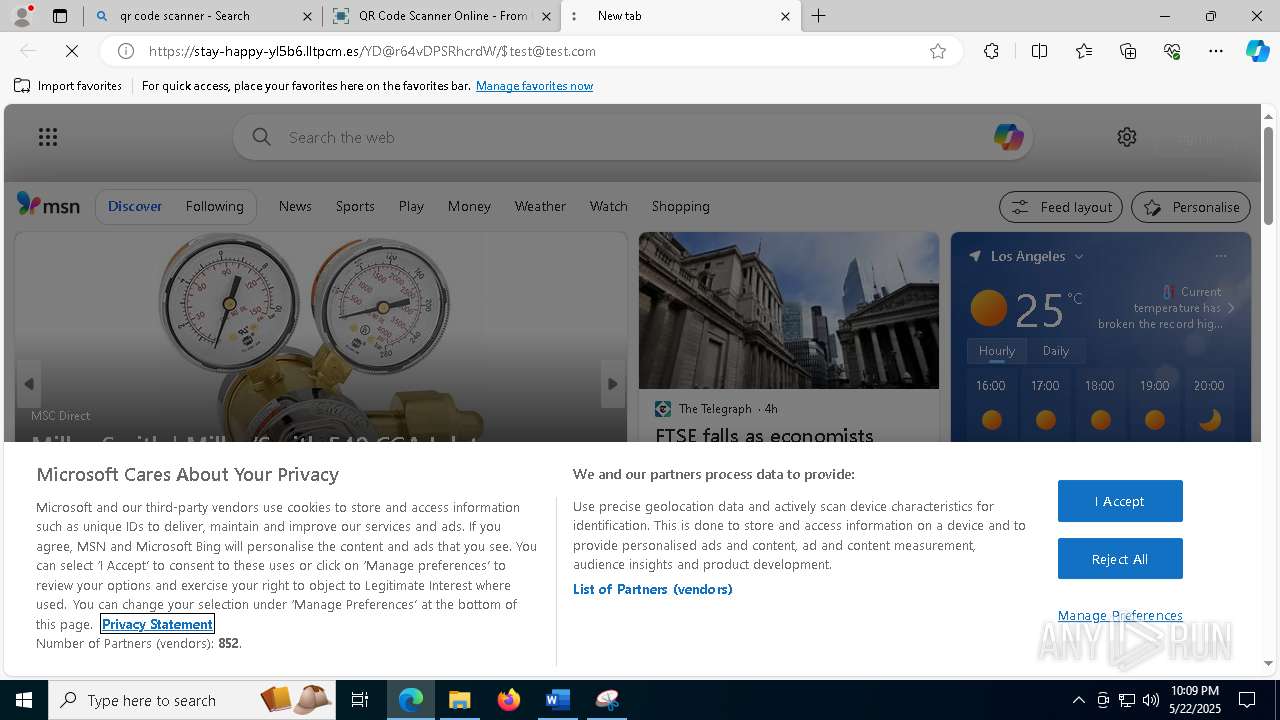Open the Feed layout button

tap(1060, 207)
